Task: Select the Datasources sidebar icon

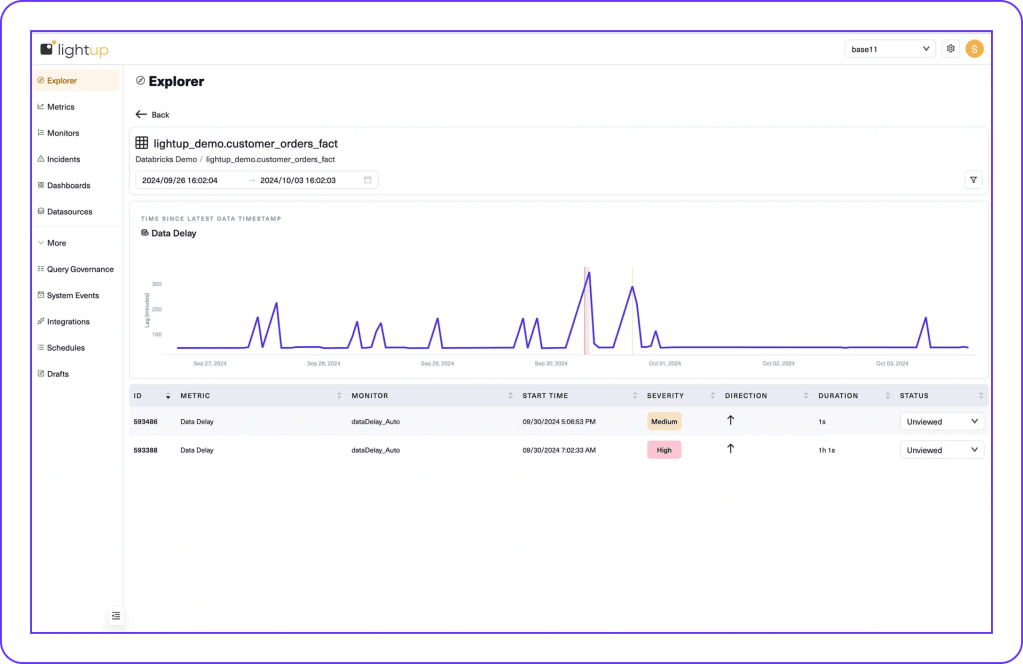Action: (40, 211)
